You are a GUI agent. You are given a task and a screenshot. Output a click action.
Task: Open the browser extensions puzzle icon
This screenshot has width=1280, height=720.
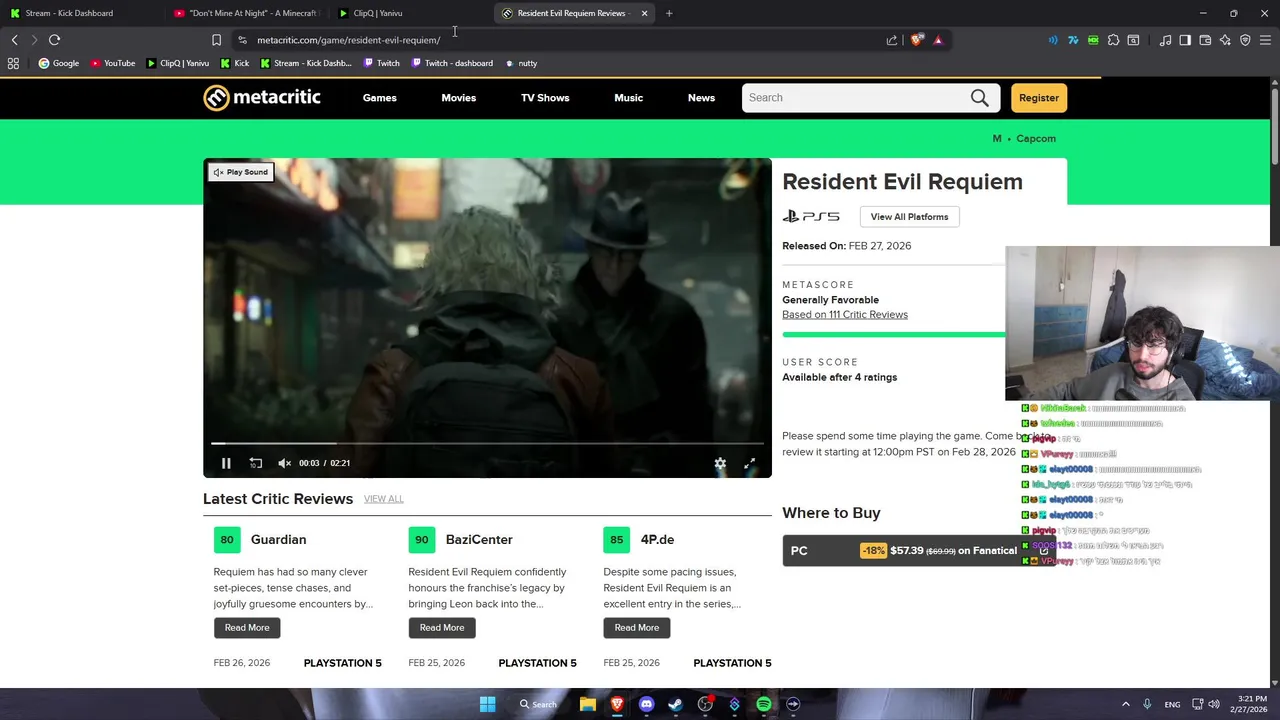tap(1113, 40)
